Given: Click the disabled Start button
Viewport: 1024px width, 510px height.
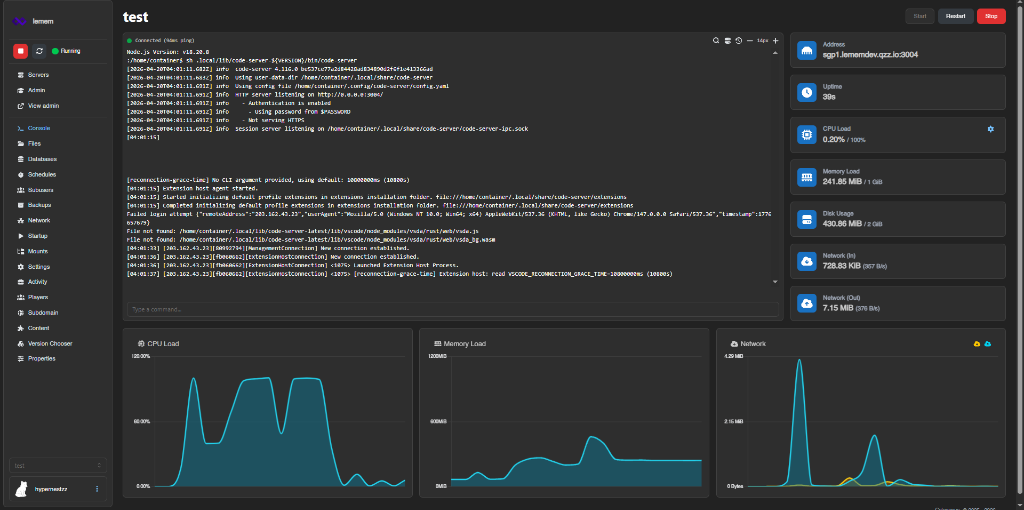Looking at the screenshot, I should tap(920, 16).
